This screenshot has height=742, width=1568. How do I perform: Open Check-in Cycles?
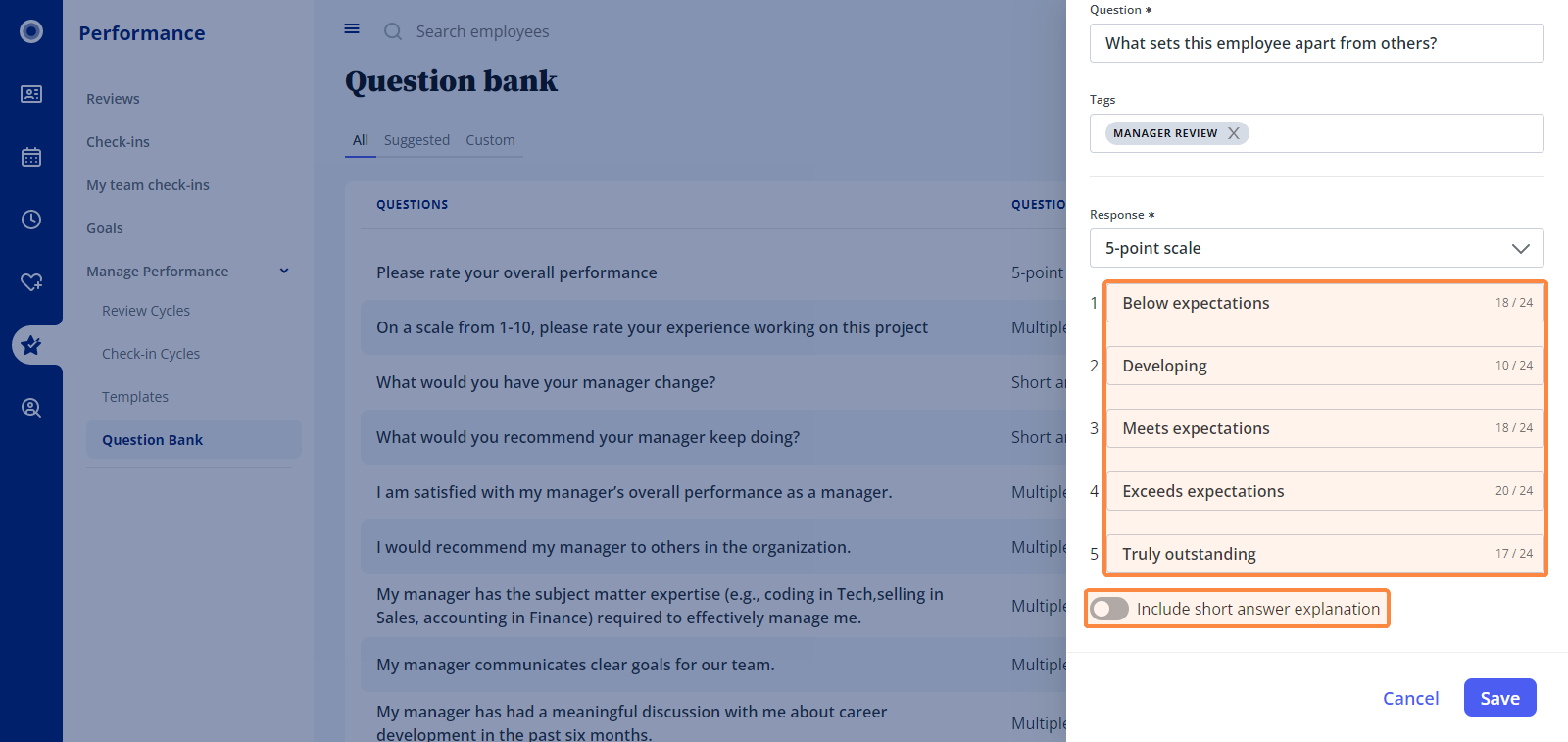point(150,354)
